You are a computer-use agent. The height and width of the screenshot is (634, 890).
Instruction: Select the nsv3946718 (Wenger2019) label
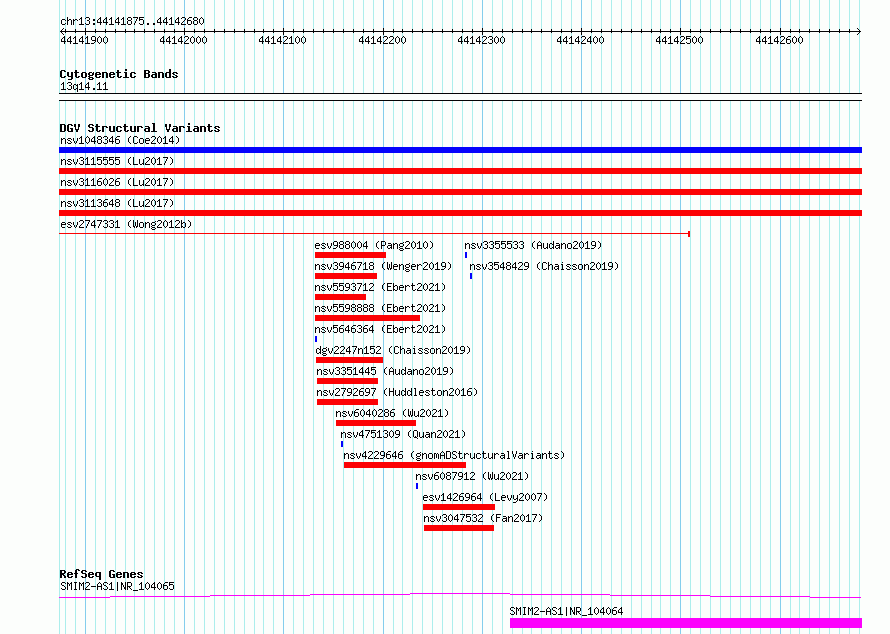coord(383,266)
